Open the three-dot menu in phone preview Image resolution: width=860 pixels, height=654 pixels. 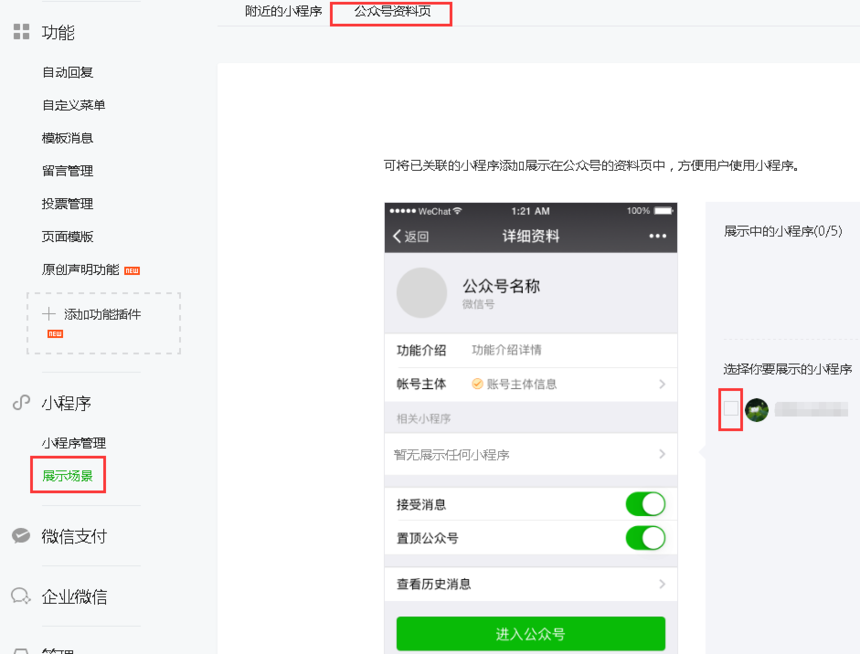coord(658,236)
